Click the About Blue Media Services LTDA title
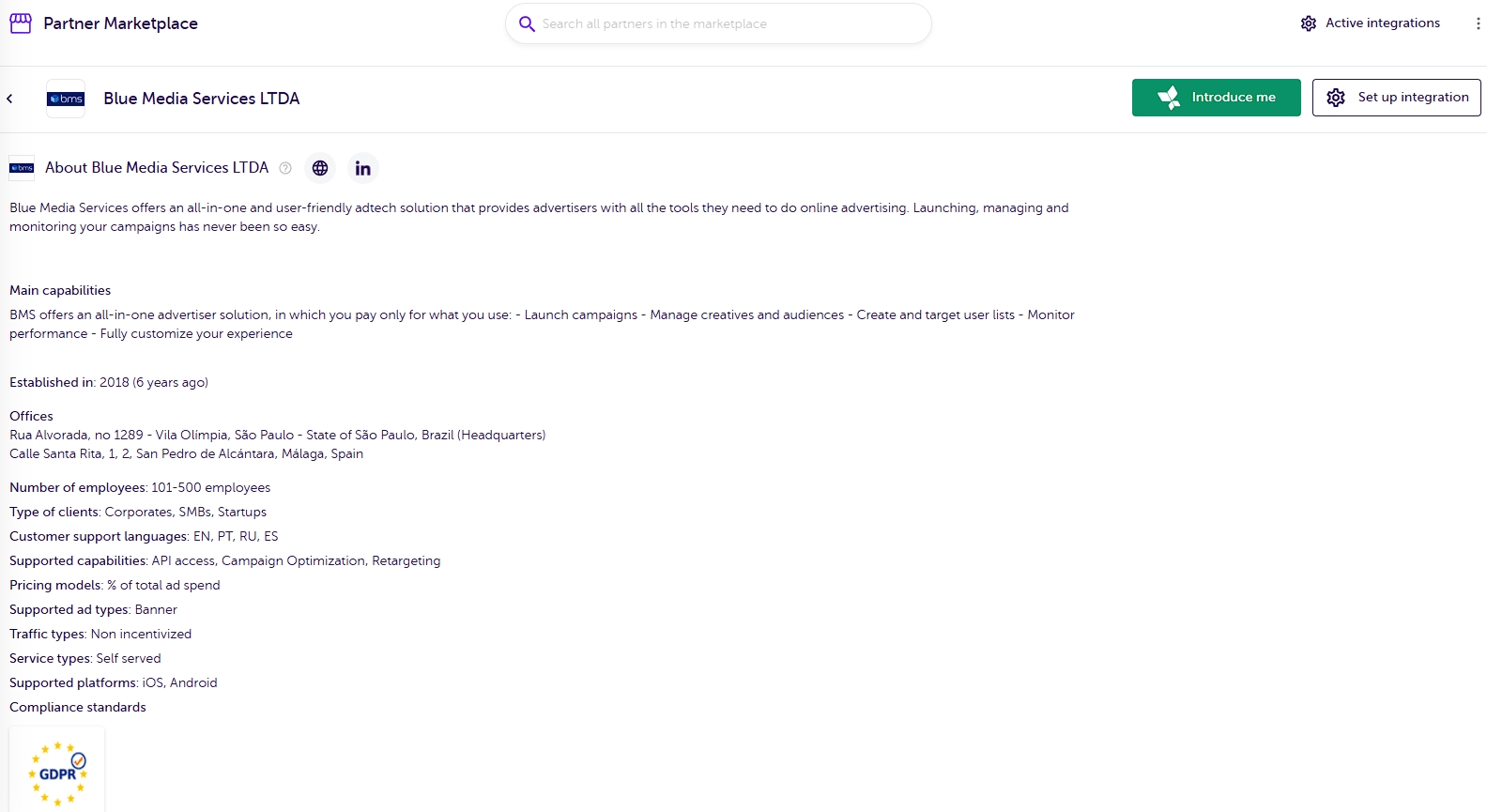The height and width of the screenshot is (812, 1487). click(x=157, y=168)
